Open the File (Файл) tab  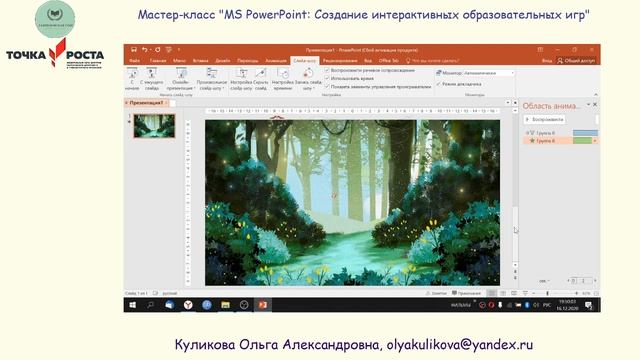click(134, 60)
